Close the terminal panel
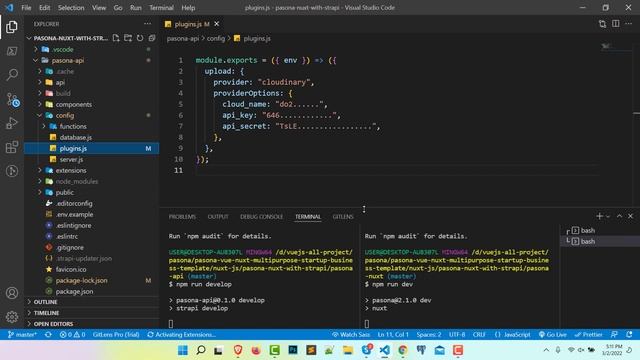This screenshot has height=360, width=640. coord(630,216)
